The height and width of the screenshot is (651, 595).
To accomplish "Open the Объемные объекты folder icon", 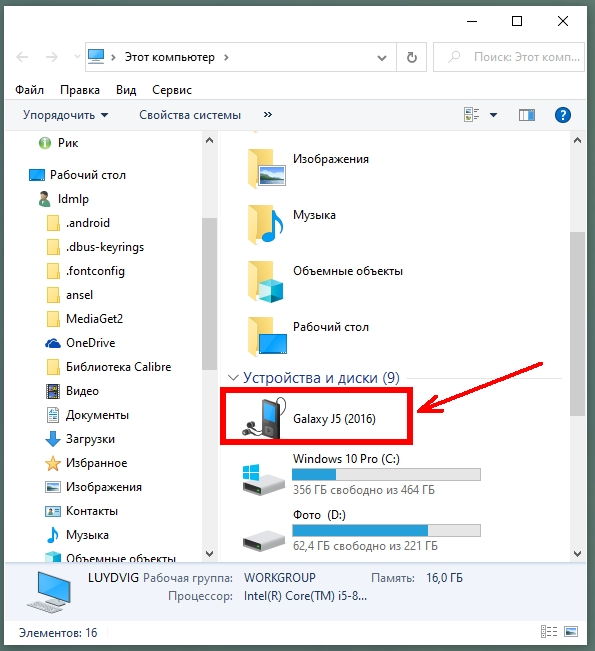I will tap(266, 281).
